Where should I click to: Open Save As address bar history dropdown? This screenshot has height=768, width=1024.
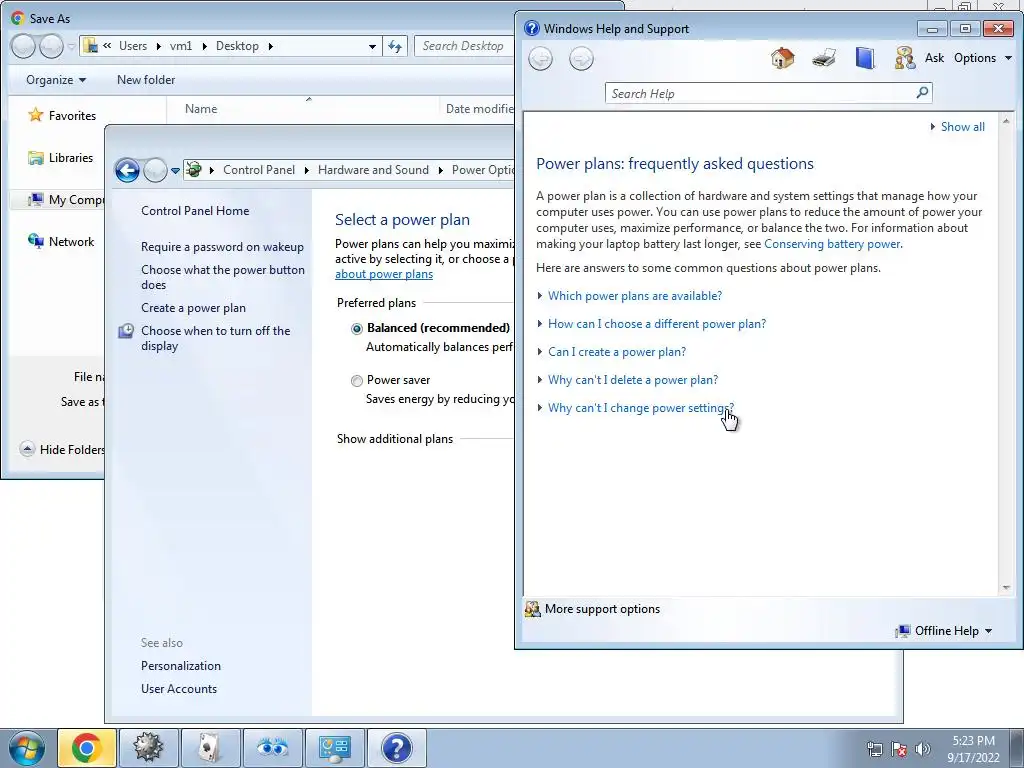pyautogui.click(x=372, y=46)
